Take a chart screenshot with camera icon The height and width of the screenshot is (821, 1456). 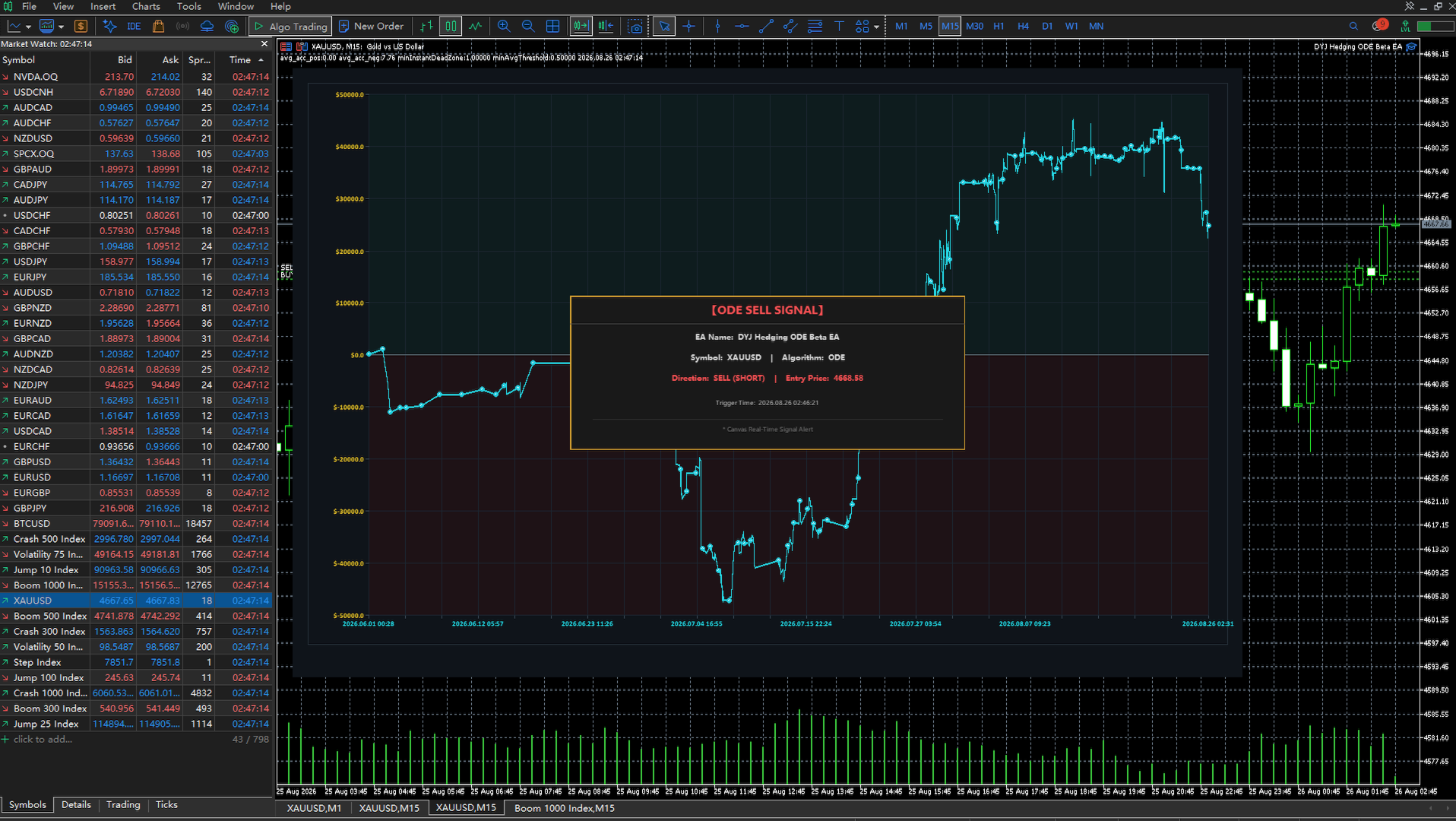coord(635,26)
